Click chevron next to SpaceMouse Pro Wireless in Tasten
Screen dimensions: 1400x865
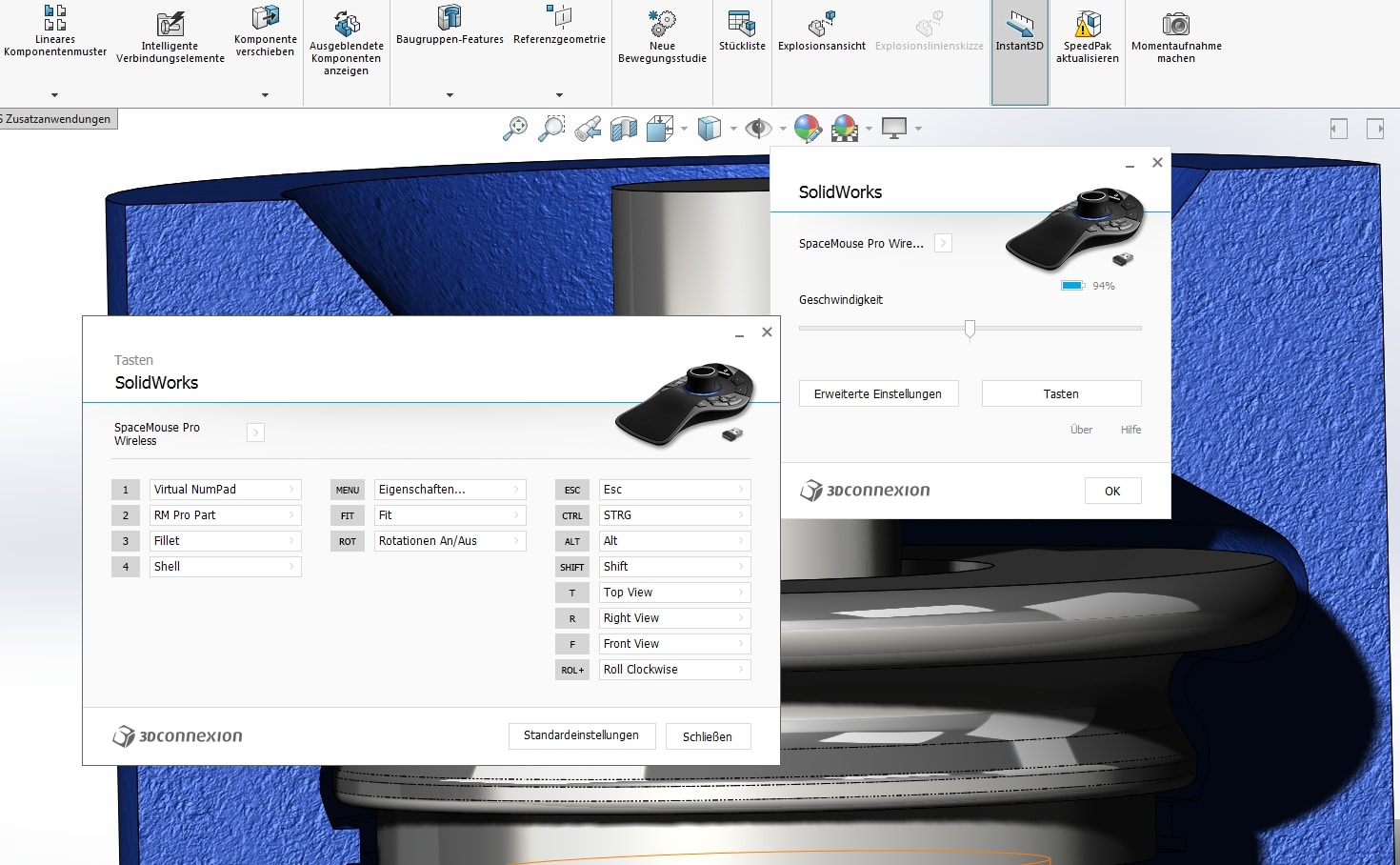tap(255, 432)
